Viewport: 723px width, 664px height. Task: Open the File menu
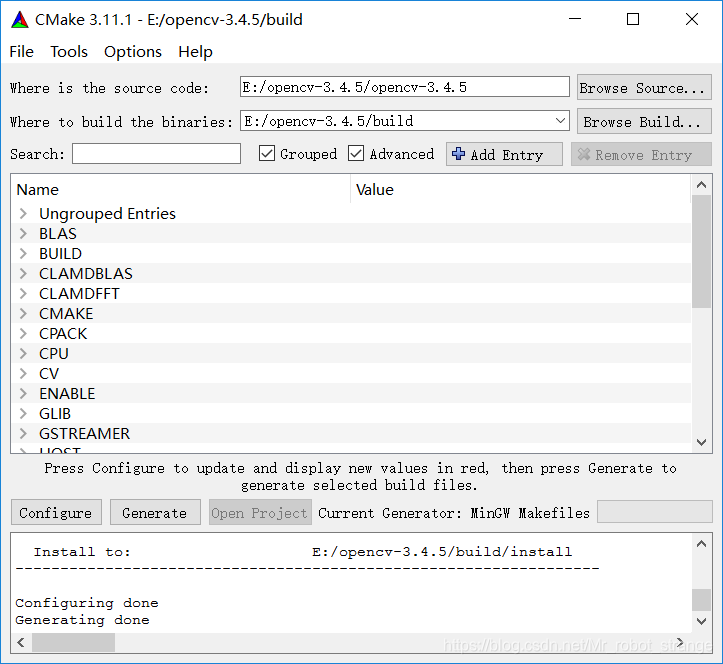pos(21,52)
